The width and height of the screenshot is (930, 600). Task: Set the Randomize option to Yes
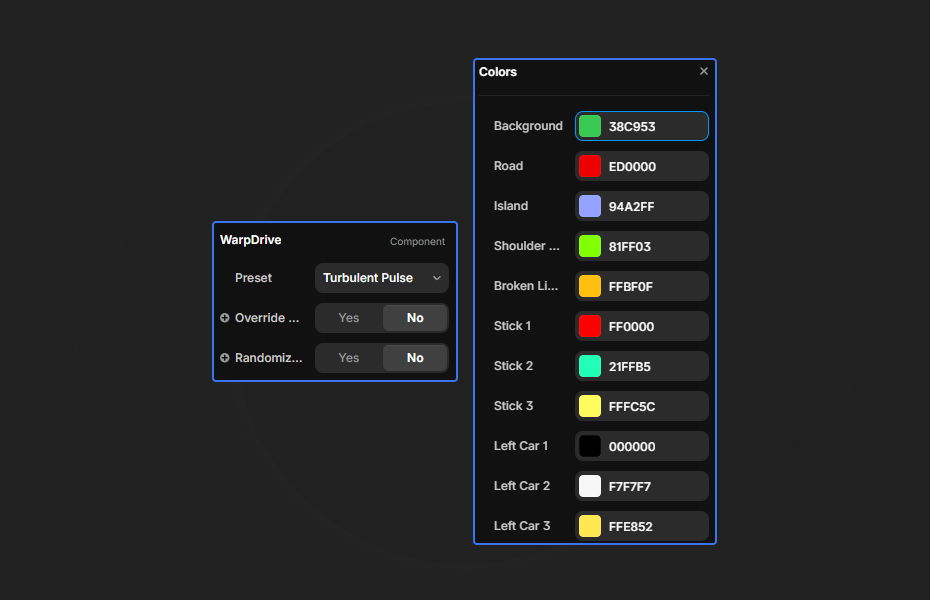[349, 357]
